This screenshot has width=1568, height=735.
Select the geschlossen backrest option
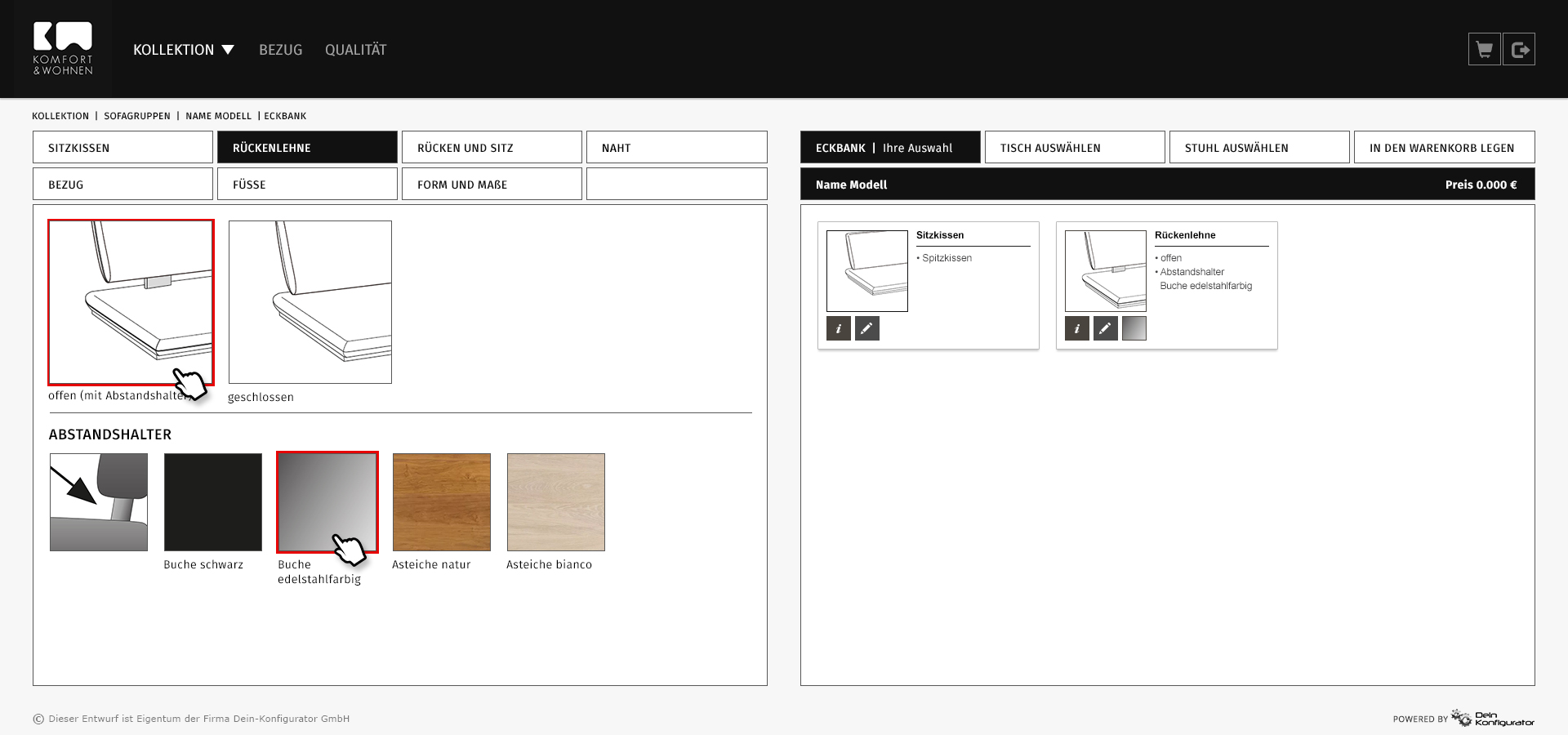[310, 302]
